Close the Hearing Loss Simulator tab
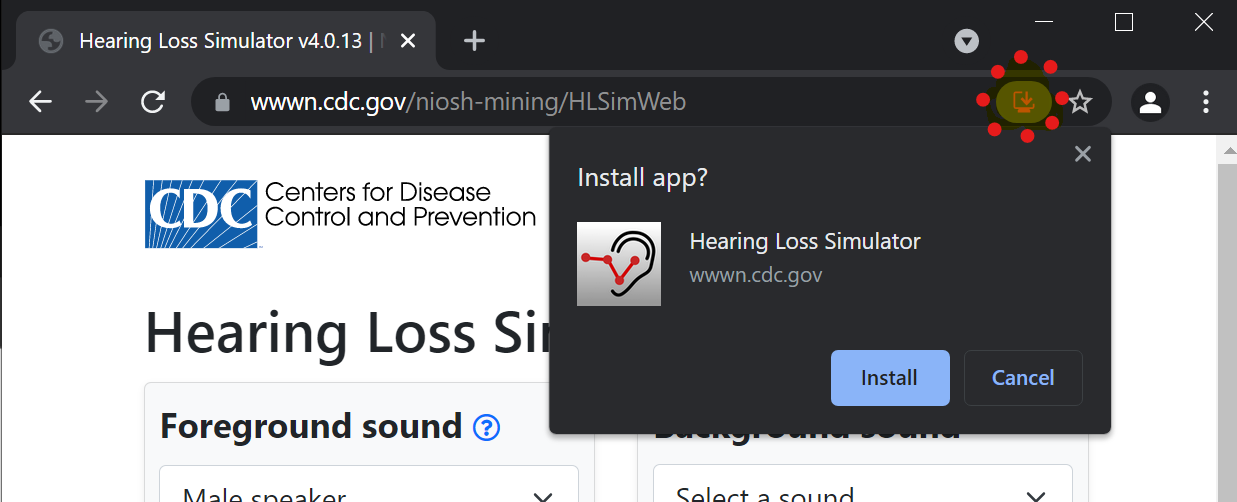This screenshot has height=502, width=1237. click(408, 41)
